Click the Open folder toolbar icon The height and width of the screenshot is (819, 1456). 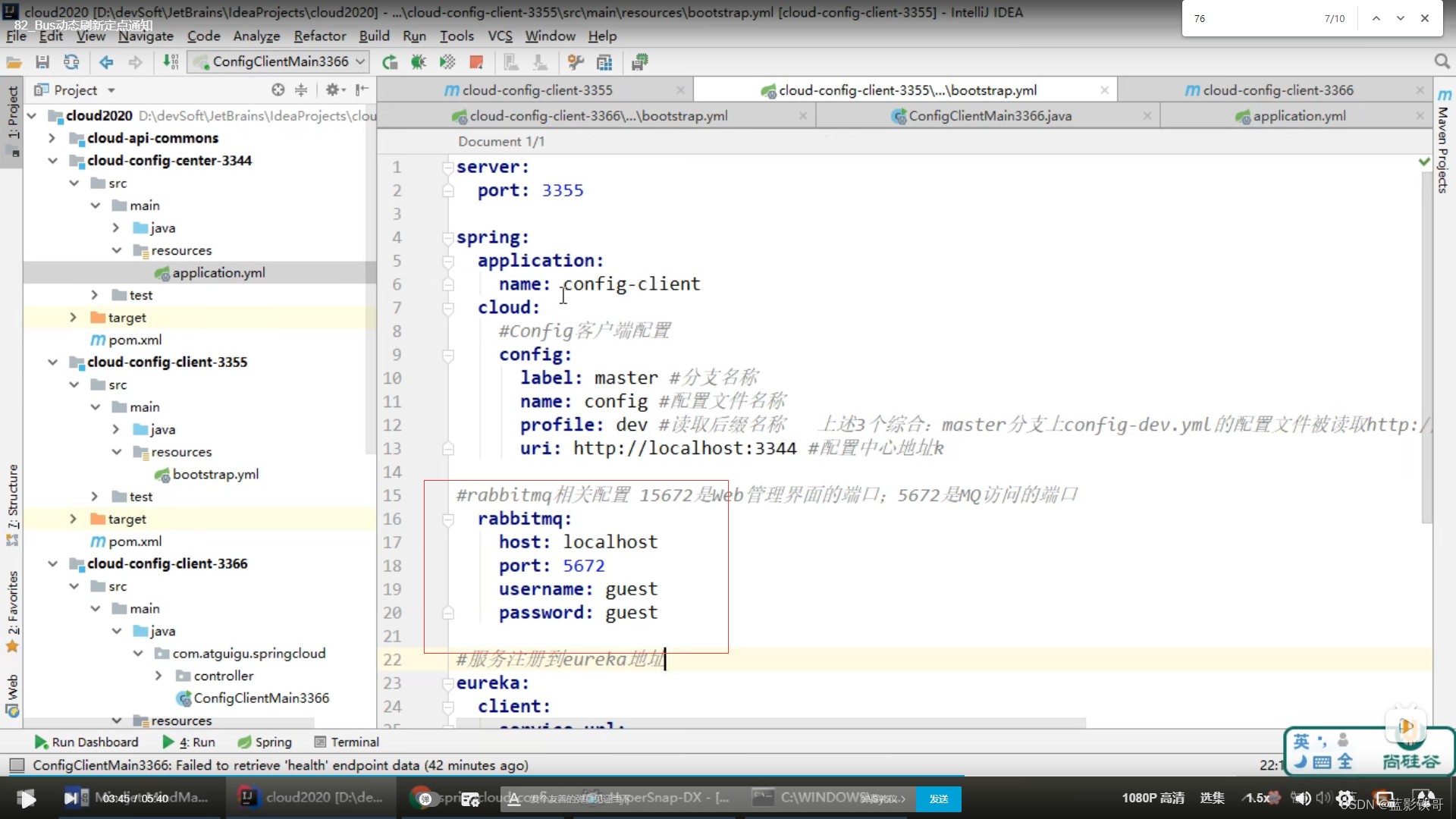pos(14,62)
